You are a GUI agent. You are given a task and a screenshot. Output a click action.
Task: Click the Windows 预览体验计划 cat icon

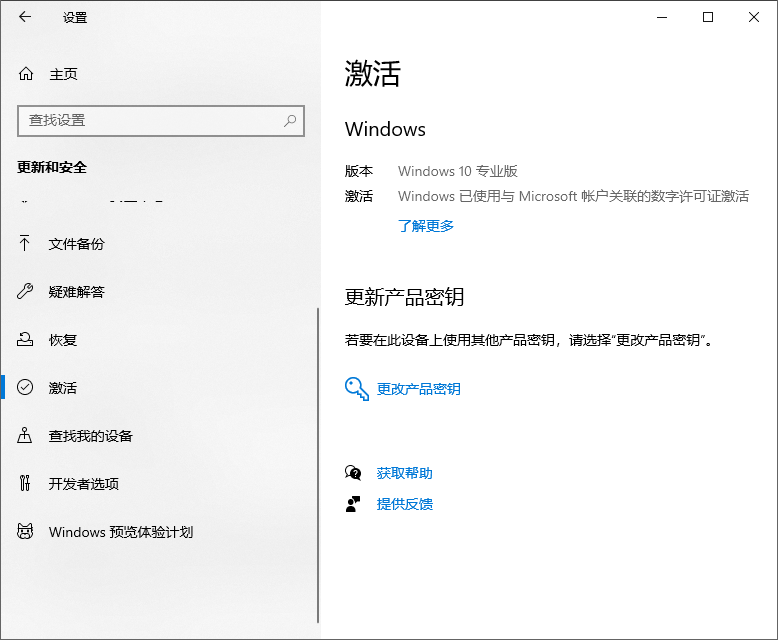pyautogui.click(x=25, y=531)
